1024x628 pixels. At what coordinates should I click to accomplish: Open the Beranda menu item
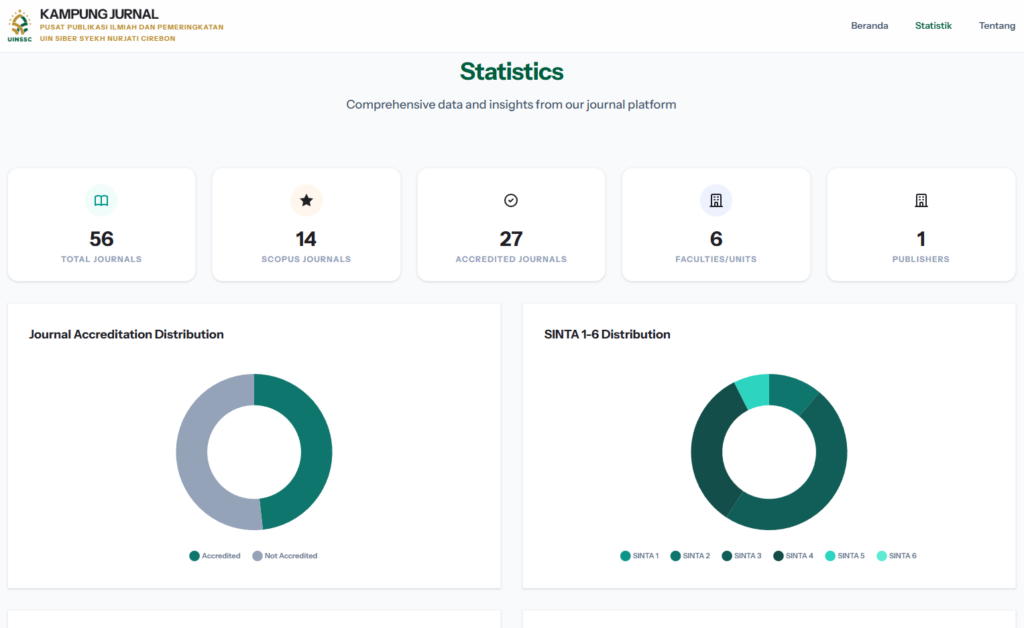(869, 26)
